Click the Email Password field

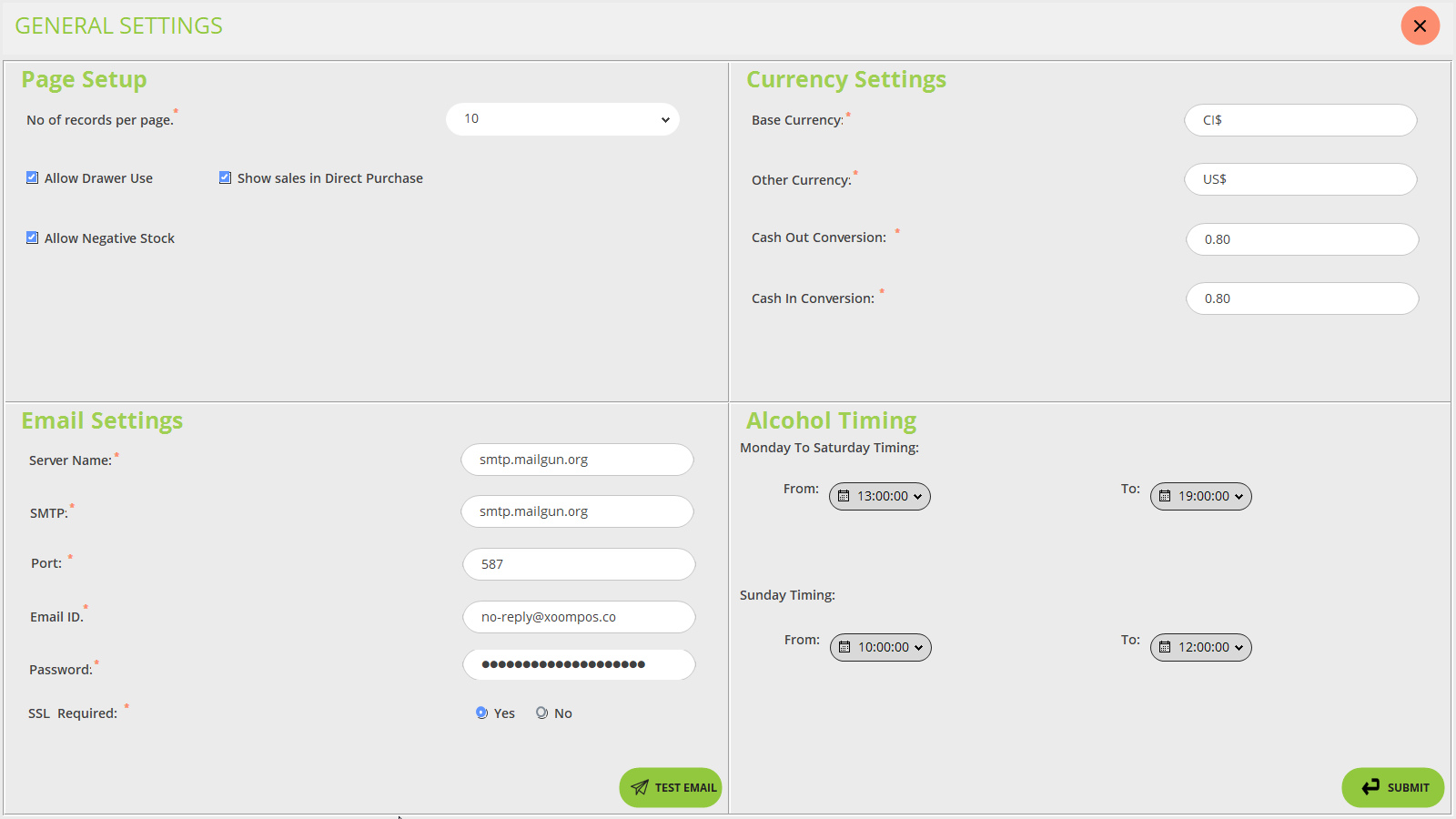pos(579,664)
